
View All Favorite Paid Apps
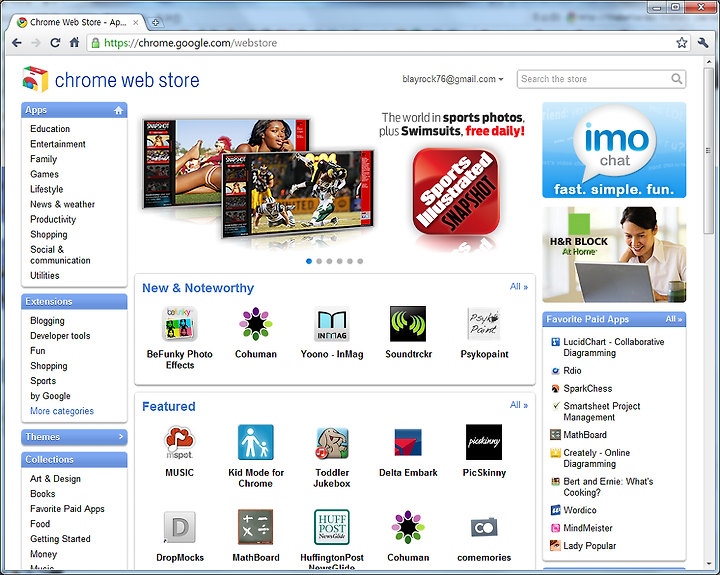[674, 319]
